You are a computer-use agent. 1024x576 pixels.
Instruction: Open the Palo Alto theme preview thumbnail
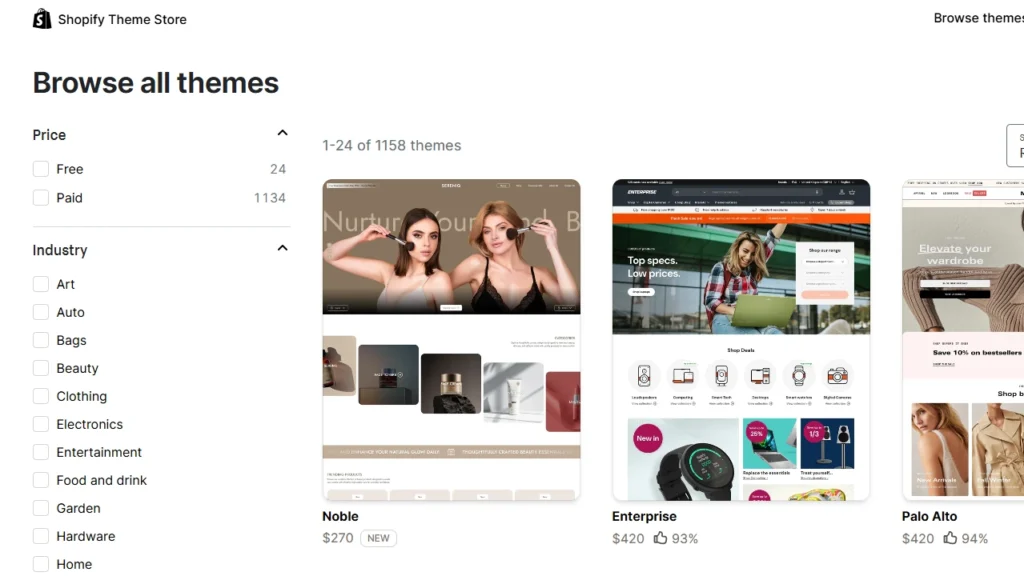963,340
